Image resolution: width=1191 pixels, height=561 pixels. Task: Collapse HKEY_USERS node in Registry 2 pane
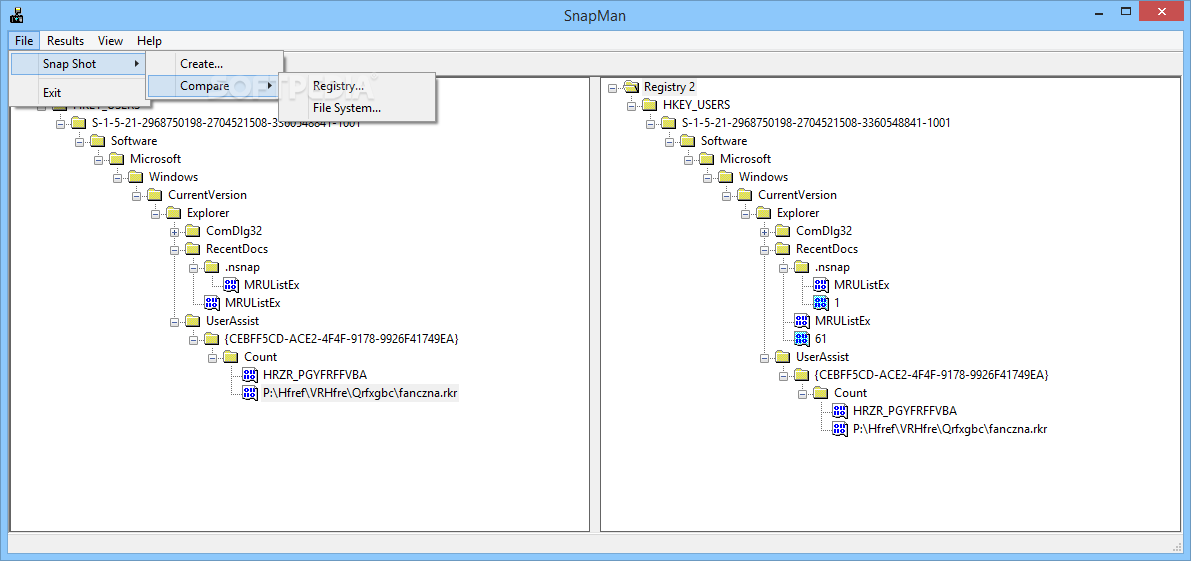pyautogui.click(x=631, y=106)
